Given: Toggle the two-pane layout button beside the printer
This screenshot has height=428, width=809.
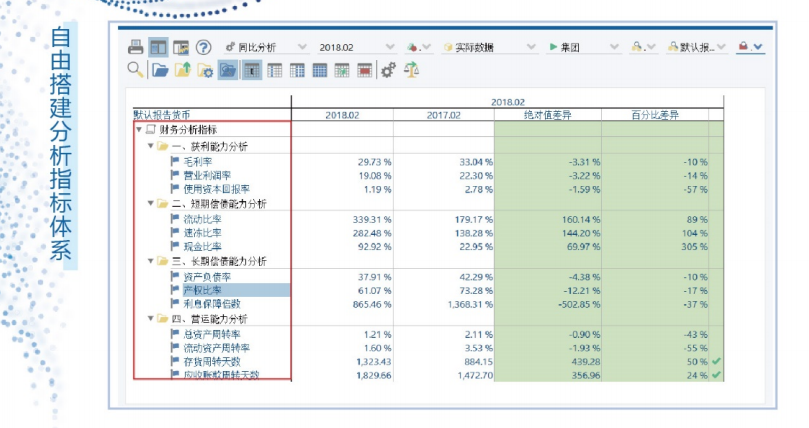Looking at the screenshot, I should [x=158, y=47].
